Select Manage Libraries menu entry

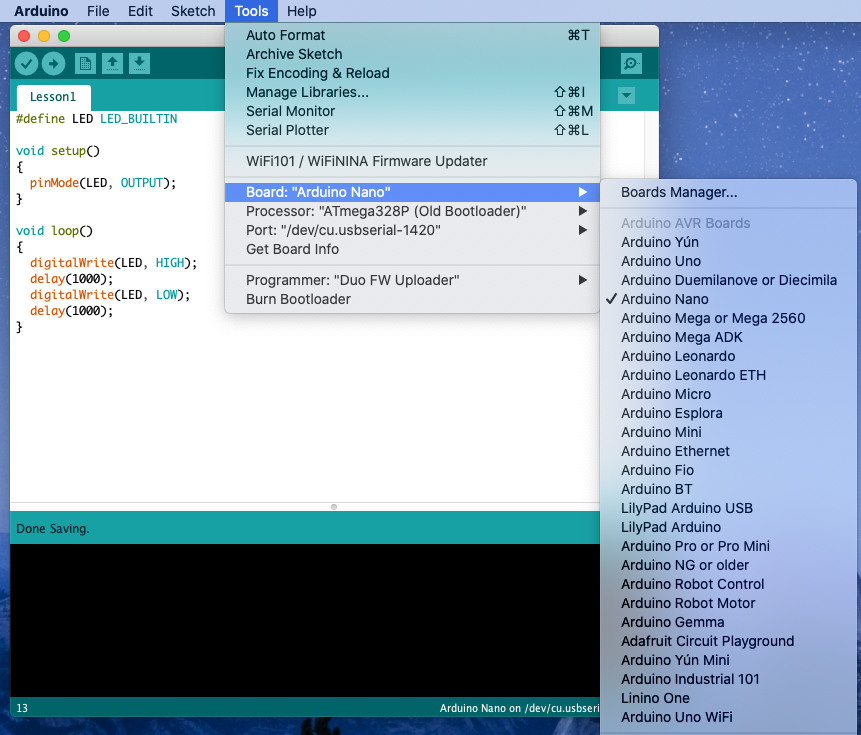pyautogui.click(x=307, y=92)
